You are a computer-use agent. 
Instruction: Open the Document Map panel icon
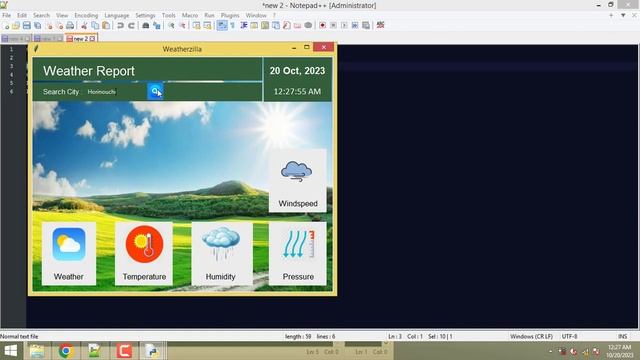[265, 25]
